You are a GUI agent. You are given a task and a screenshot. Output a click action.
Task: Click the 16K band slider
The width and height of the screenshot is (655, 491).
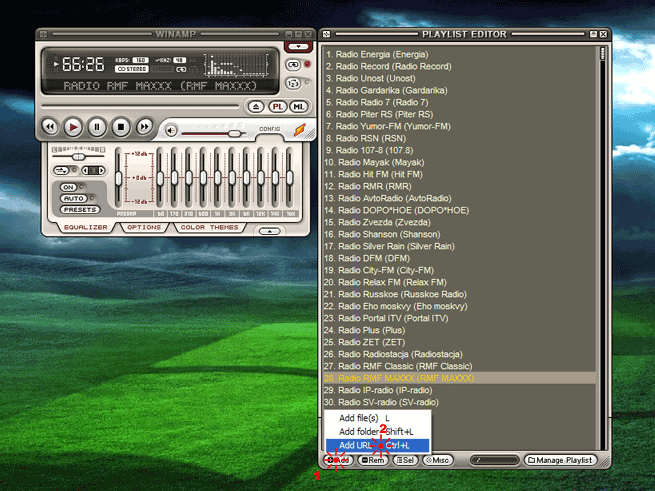click(289, 178)
